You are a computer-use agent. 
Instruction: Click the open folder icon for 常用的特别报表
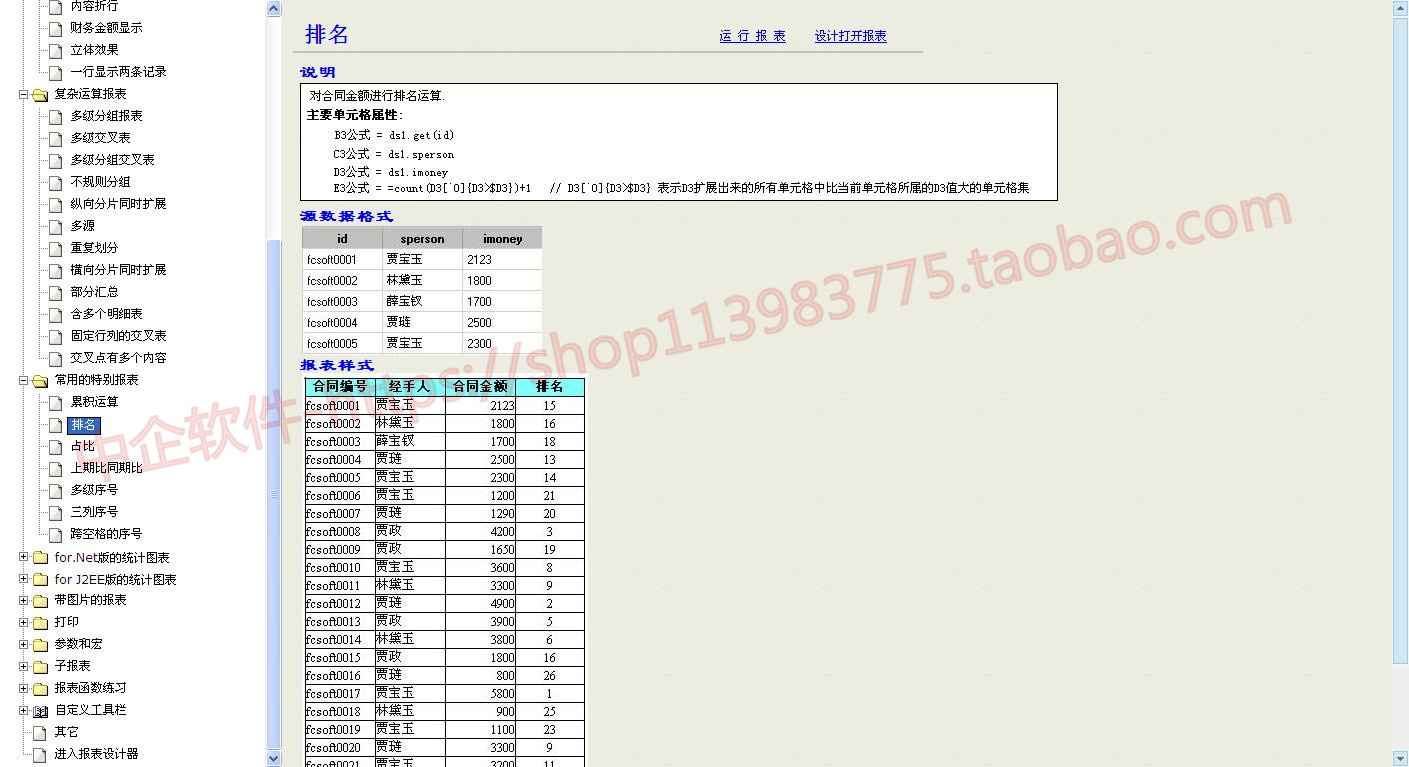(x=40, y=381)
